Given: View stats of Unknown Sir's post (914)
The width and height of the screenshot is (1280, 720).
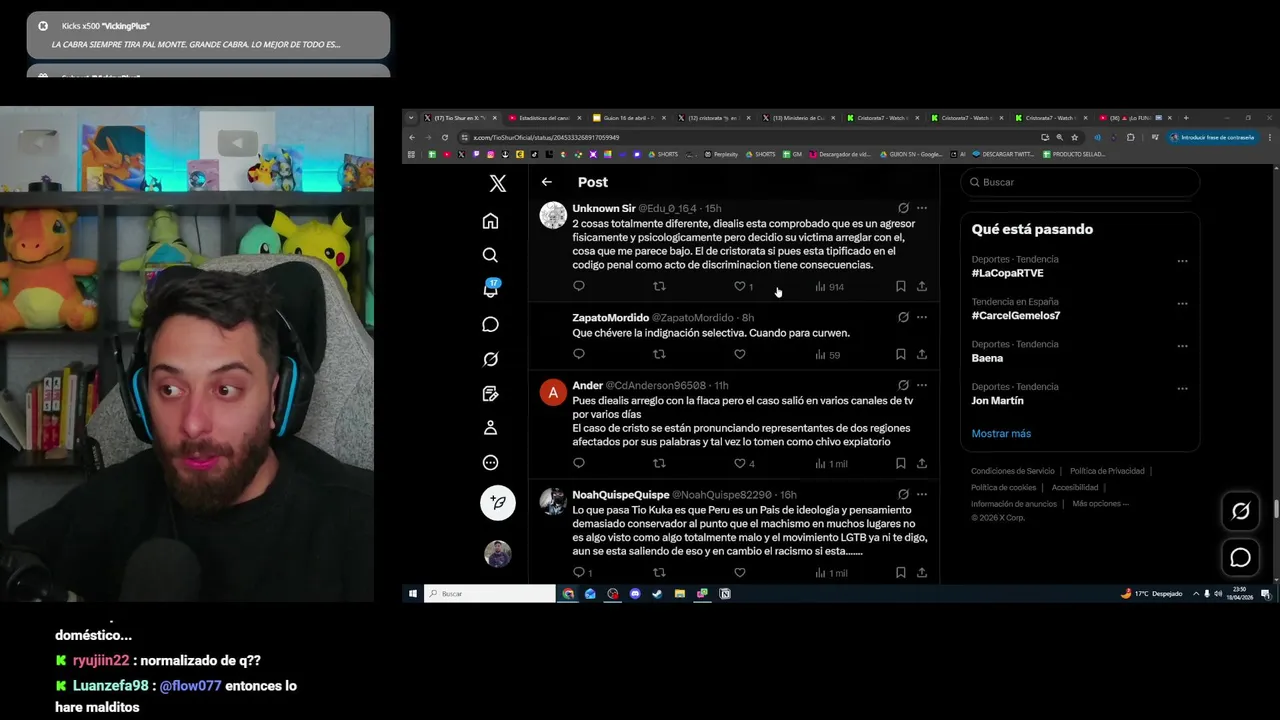Looking at the screenshot, I should tap(829, 287).
